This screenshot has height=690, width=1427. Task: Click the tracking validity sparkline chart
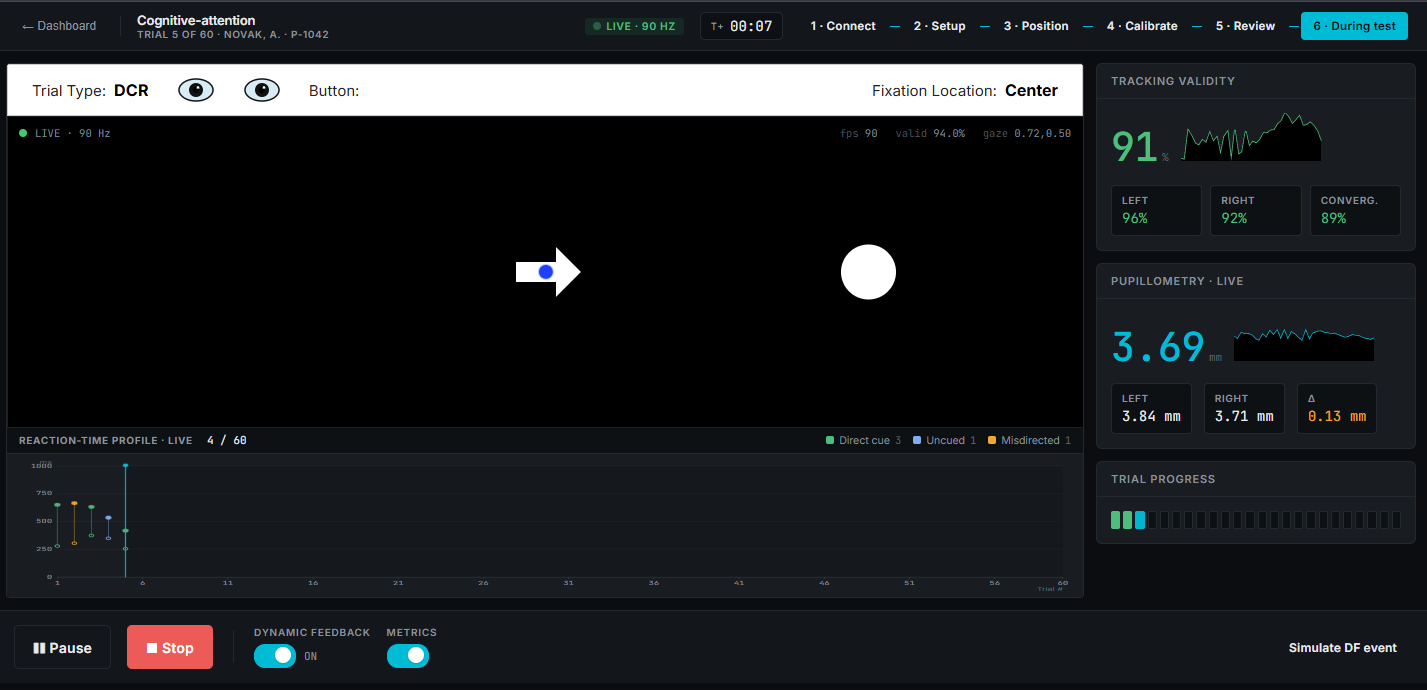pyautogui.click(x=1252, y=138)
